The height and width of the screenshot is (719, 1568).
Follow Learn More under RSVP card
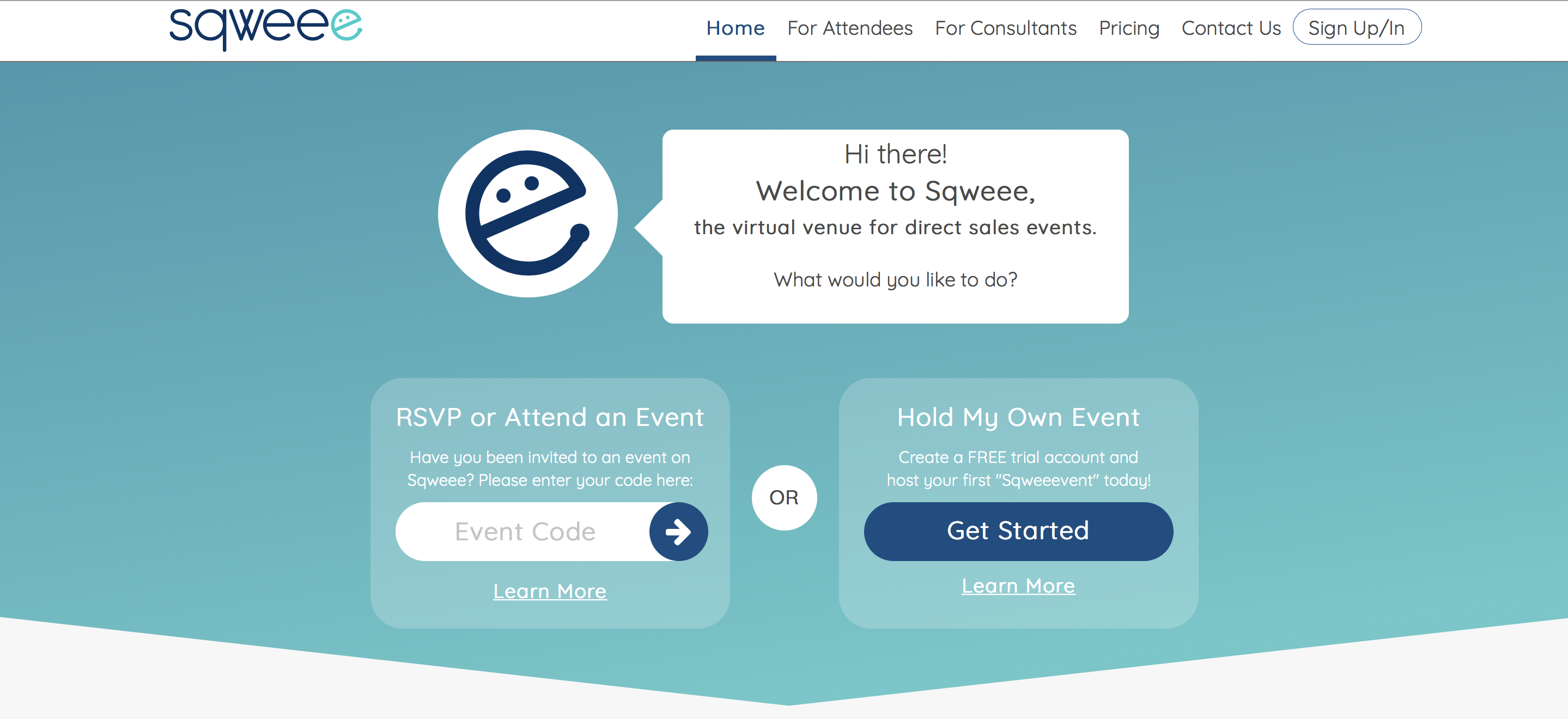point(550,591)
